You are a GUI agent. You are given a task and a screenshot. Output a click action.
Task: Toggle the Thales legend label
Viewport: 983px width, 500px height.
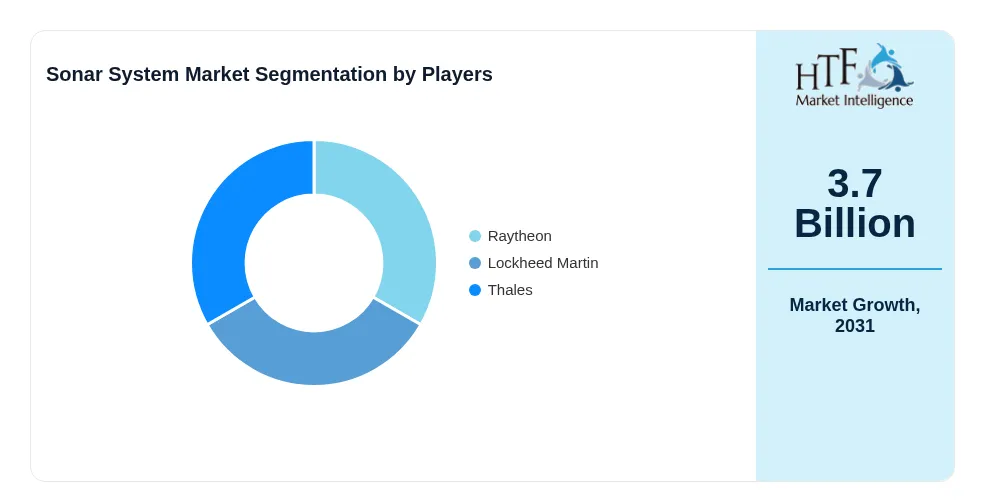tap(510, 290)
